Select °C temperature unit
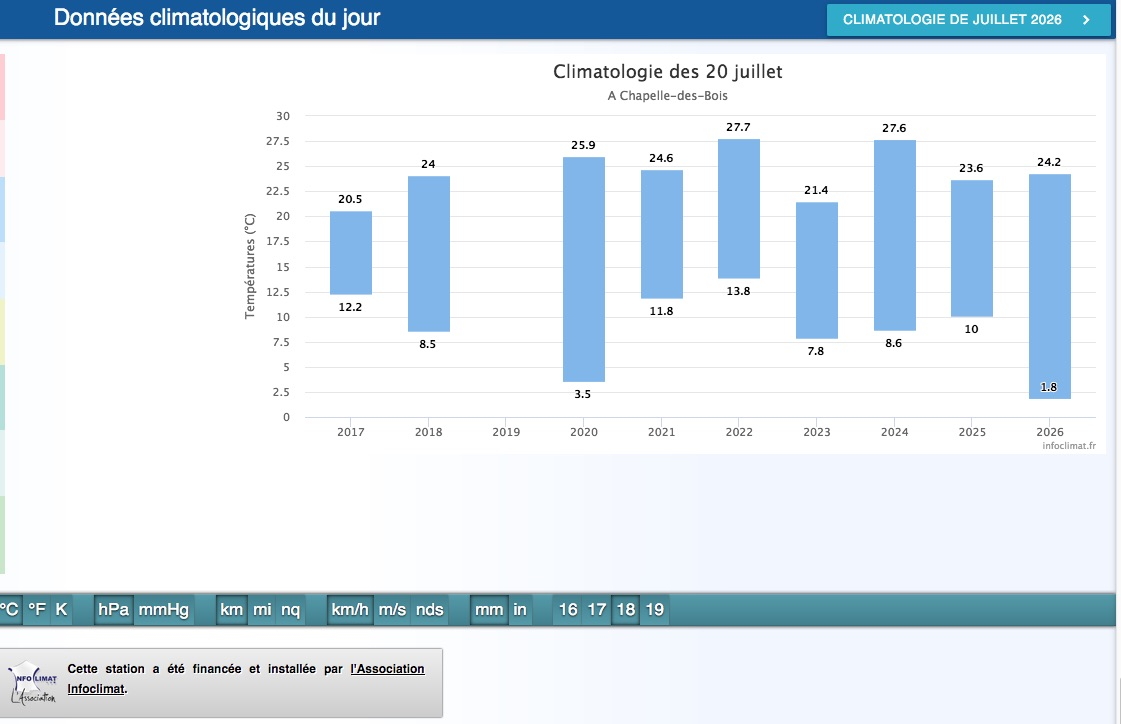This screenshot has height=724, width=1121. coord(10,610)
